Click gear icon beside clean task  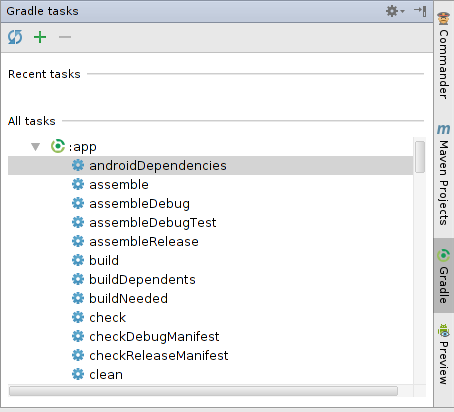[x=78, y=374]
